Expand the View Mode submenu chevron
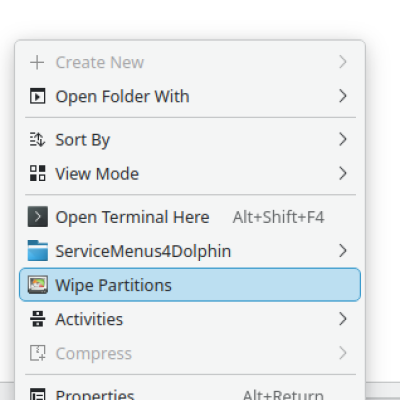This screenshot has width=400, height=400. tap(343, 173)
